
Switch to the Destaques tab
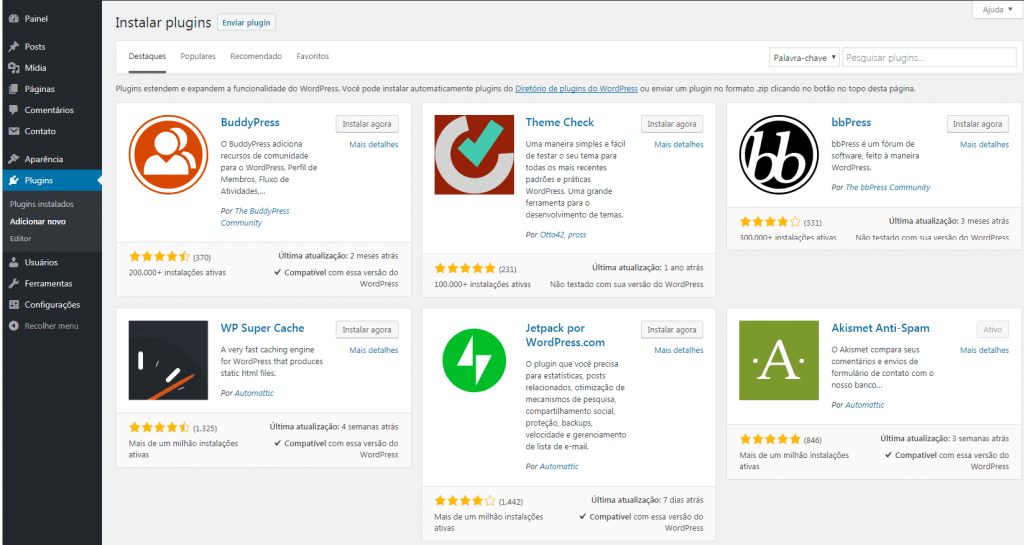pos(147,57)
